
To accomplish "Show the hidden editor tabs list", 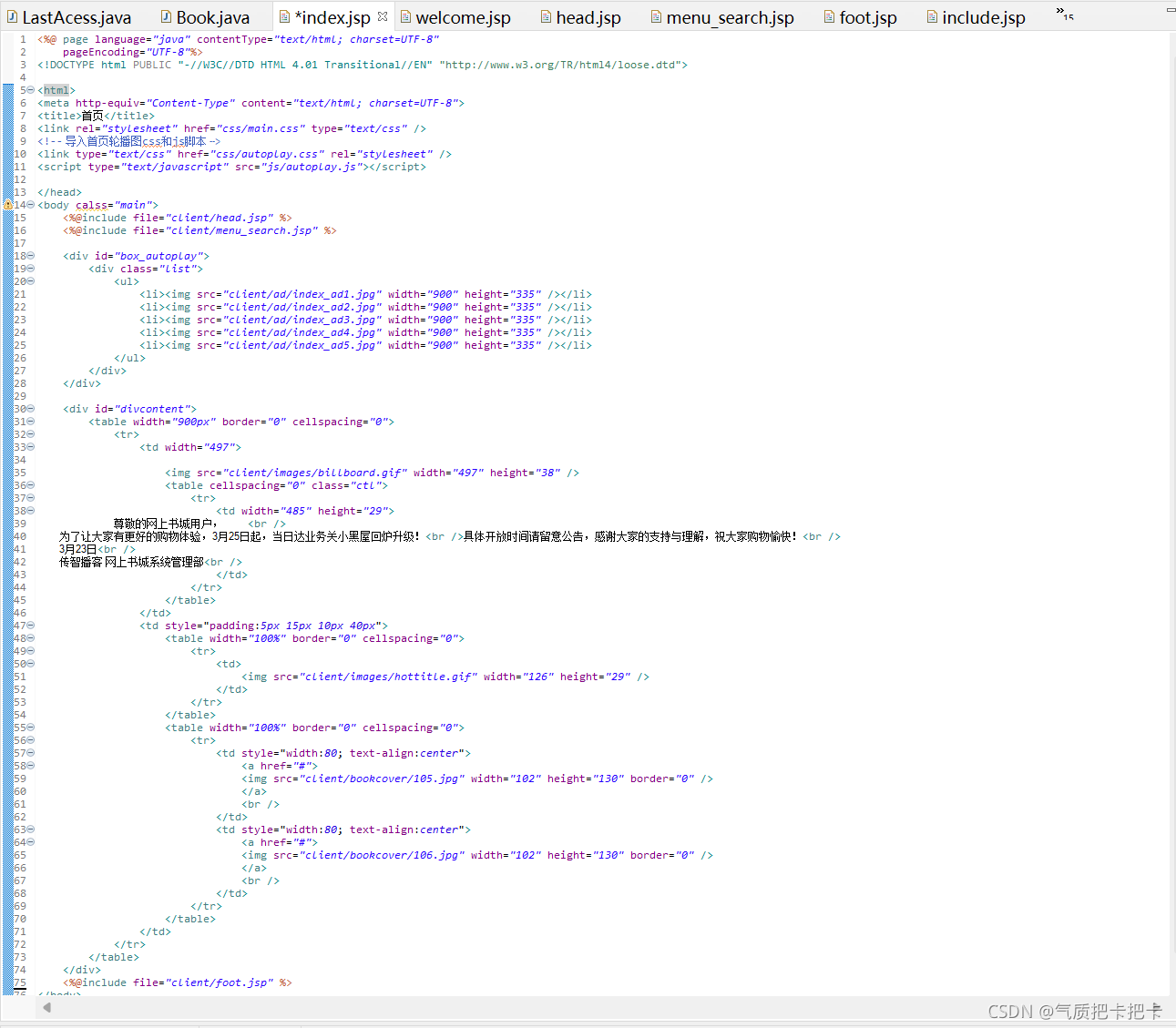I will (1065, 14).
